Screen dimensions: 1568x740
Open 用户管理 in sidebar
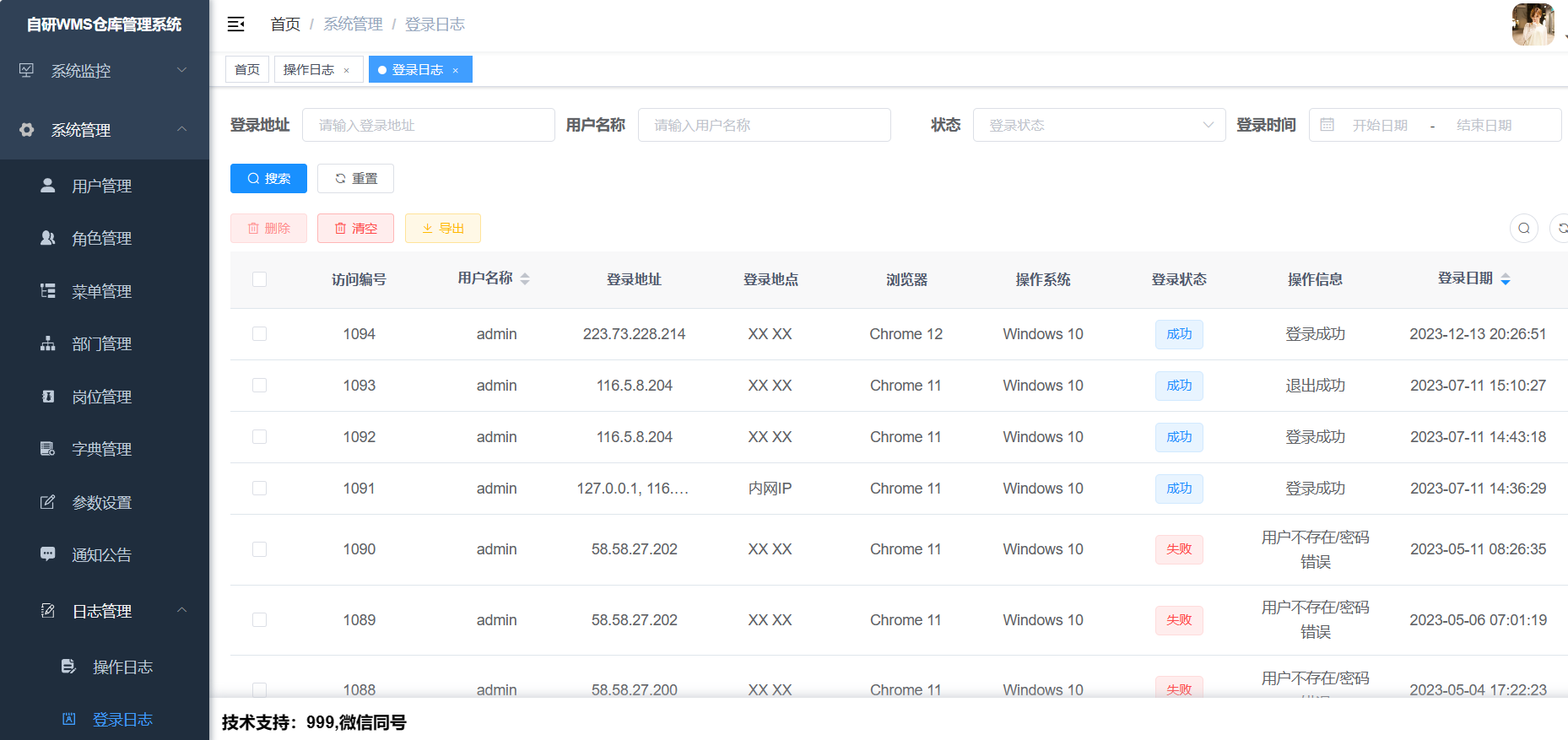point(105,186)
